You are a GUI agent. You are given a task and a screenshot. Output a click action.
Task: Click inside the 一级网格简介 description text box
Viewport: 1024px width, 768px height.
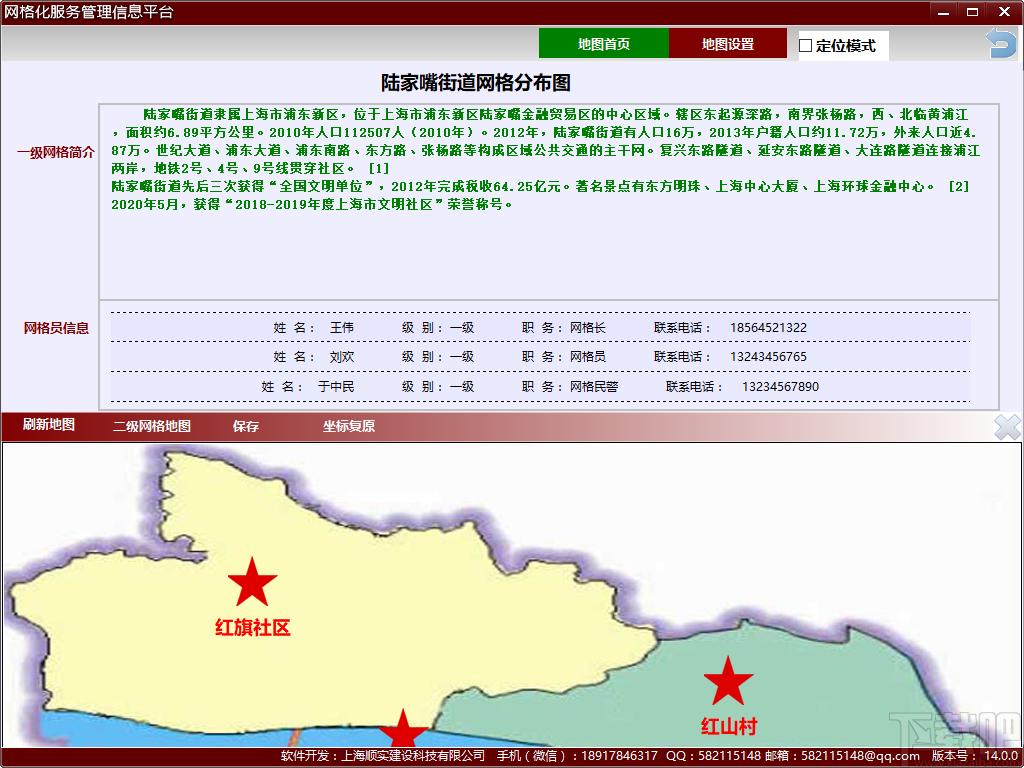pyautogui.click(x=549, y=202)
